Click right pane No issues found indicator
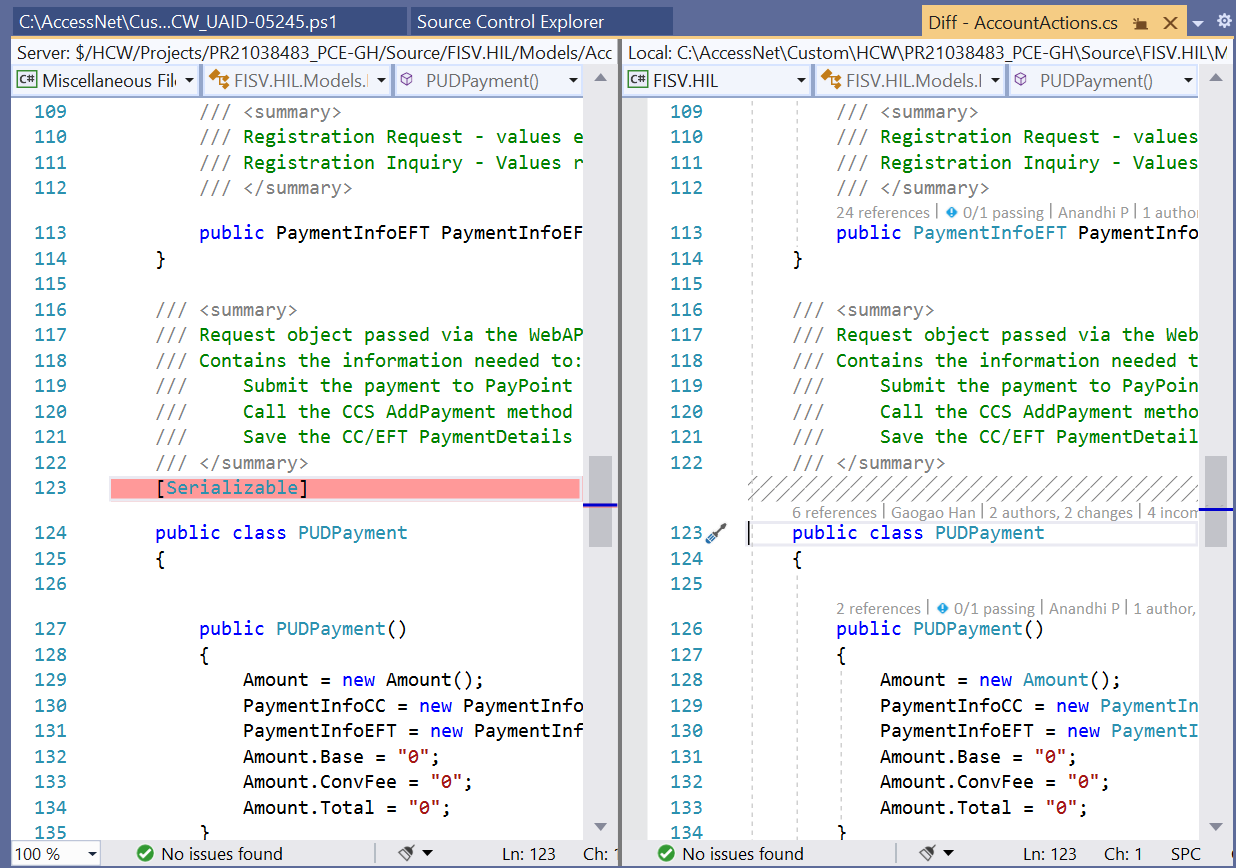The width and height of the screenshot is (1236, 868). pos(730,854)
